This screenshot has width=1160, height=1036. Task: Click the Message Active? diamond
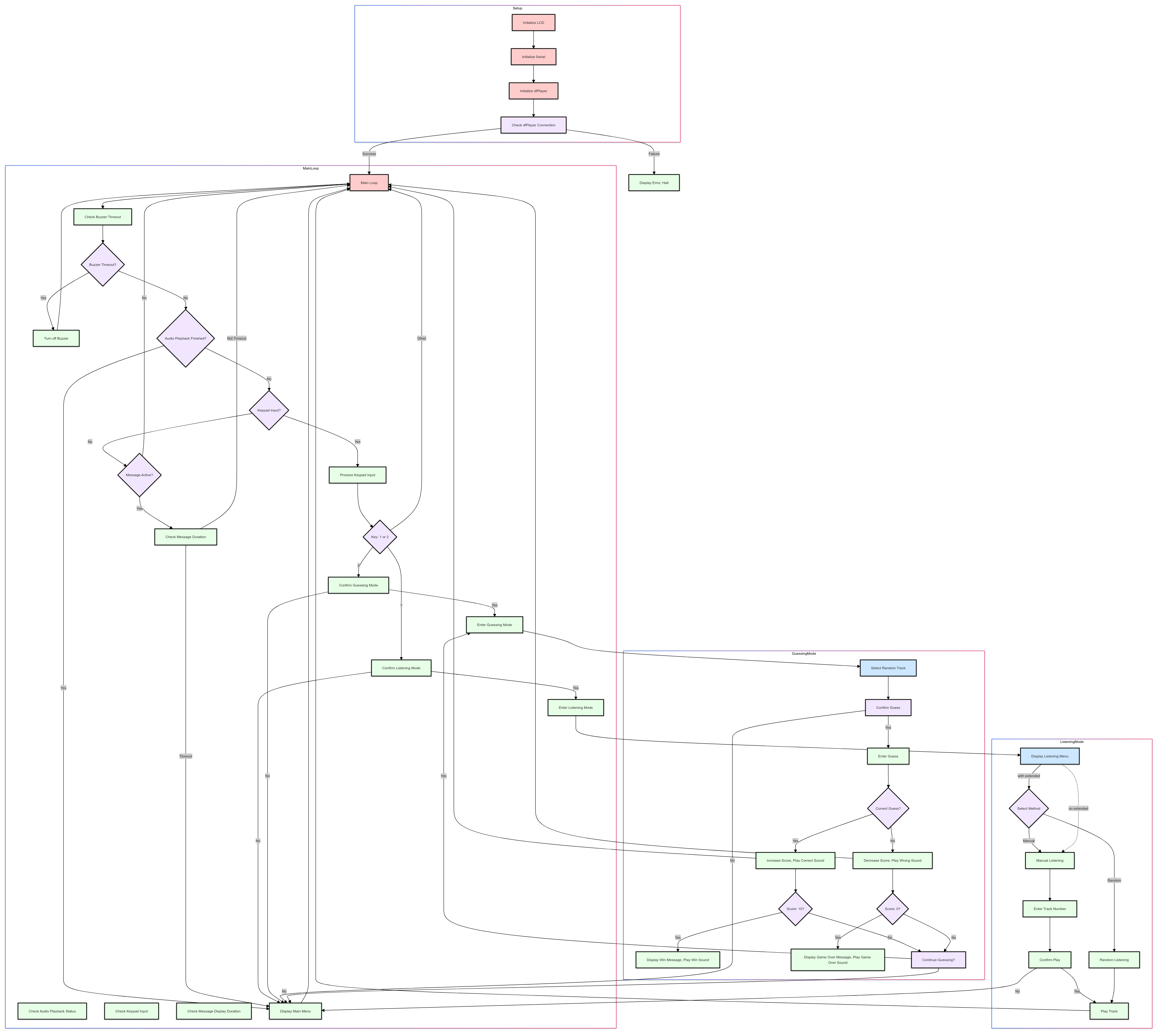pyautogui.click(x=140, y=475)
